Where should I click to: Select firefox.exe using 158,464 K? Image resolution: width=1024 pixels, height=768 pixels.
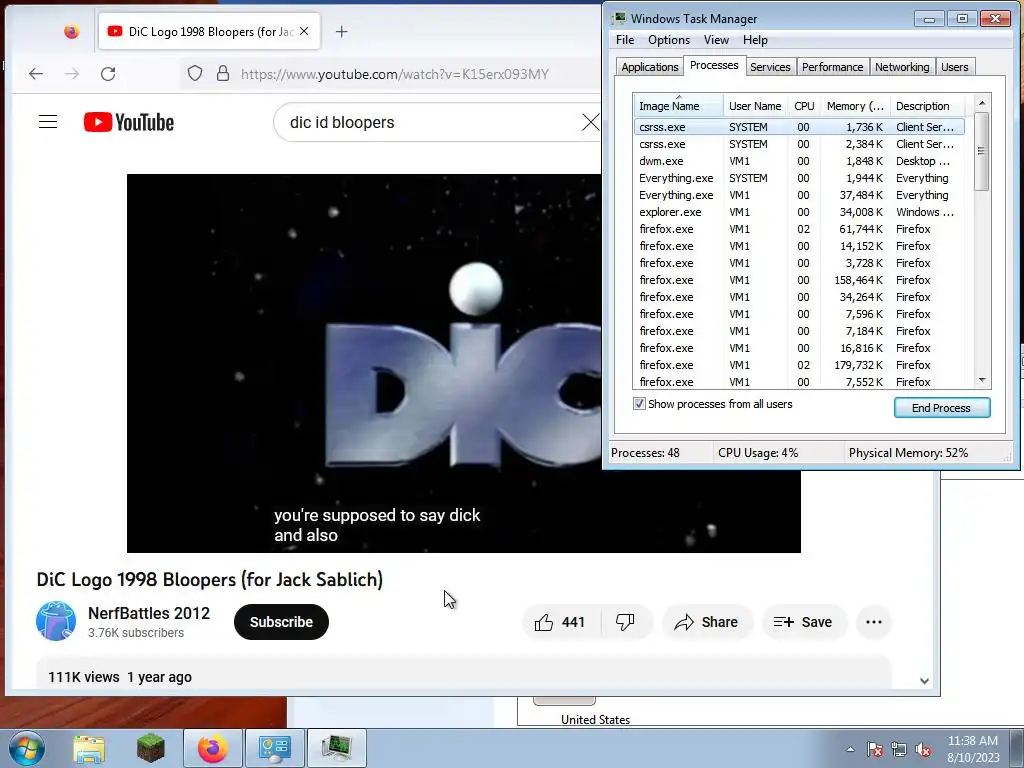pos(799,280)
